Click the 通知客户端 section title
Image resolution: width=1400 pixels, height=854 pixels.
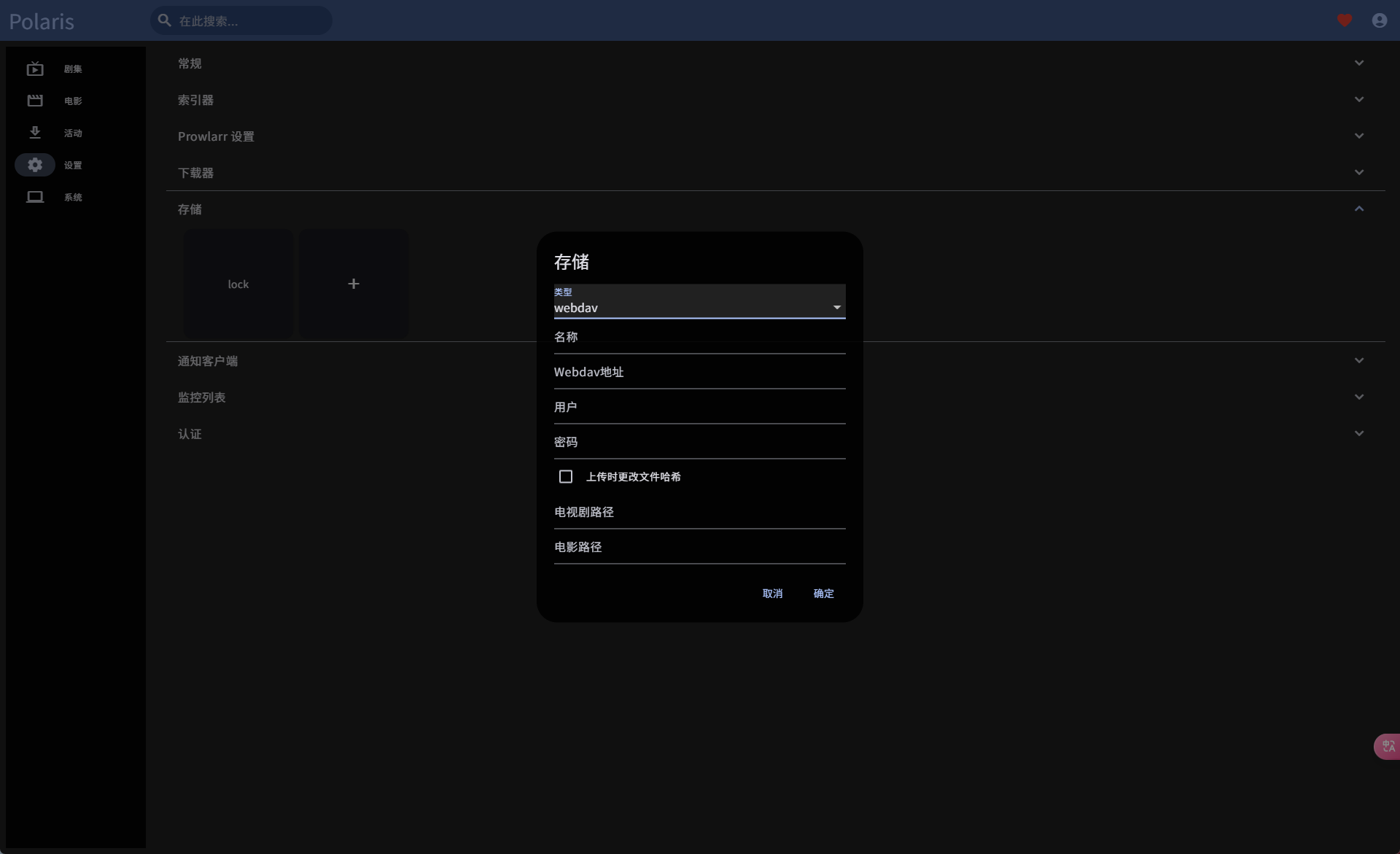(208, 361)
